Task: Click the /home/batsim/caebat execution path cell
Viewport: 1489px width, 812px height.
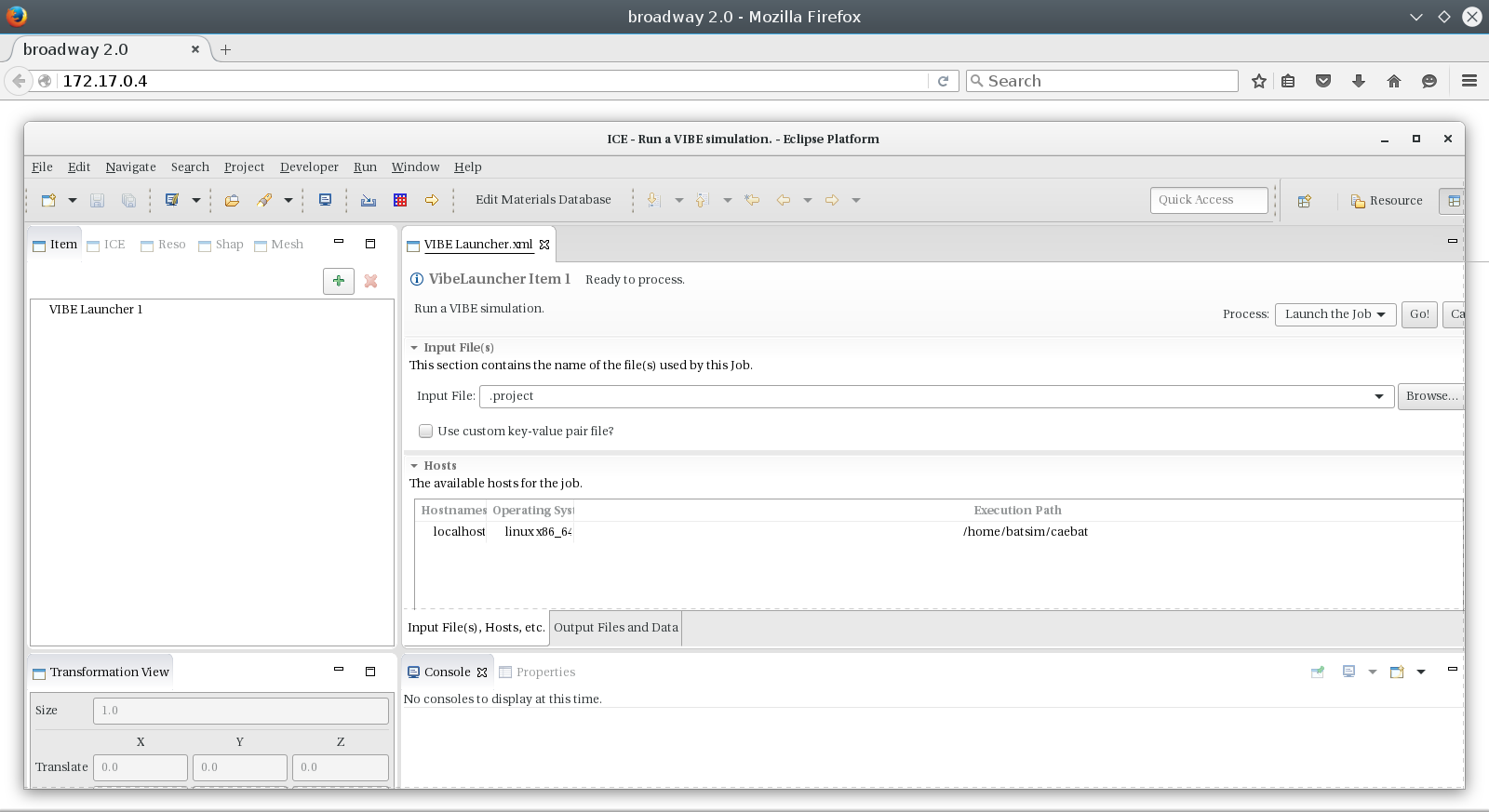Action: click(x=1026, y=532)
